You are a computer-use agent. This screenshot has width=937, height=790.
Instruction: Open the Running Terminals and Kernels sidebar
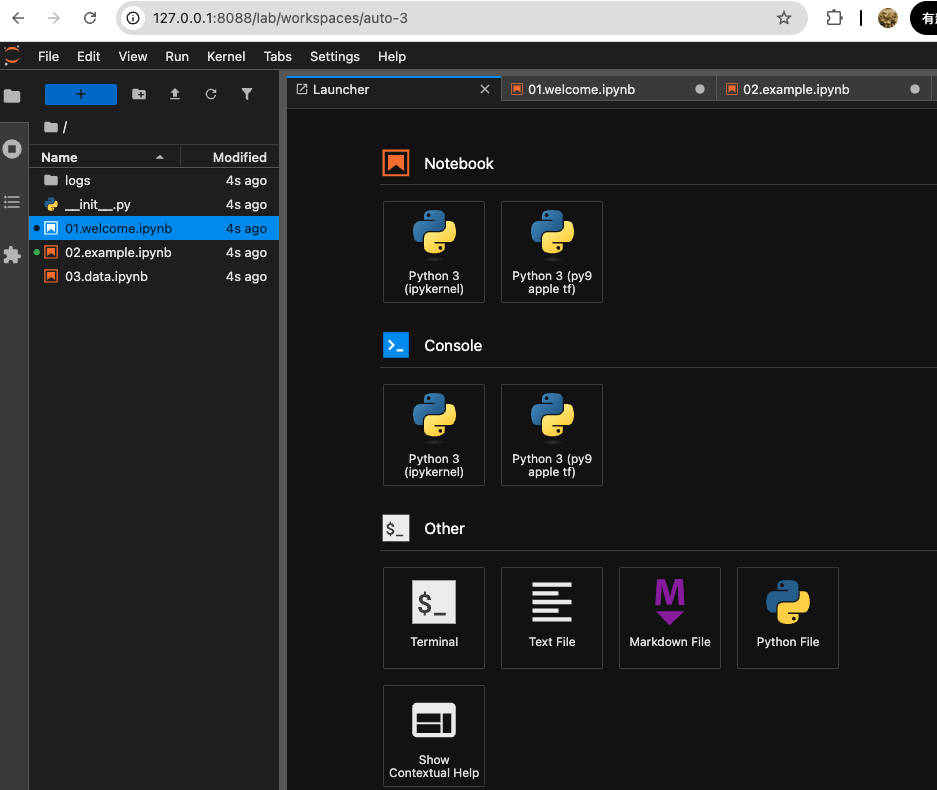click(x=12, y=149)
